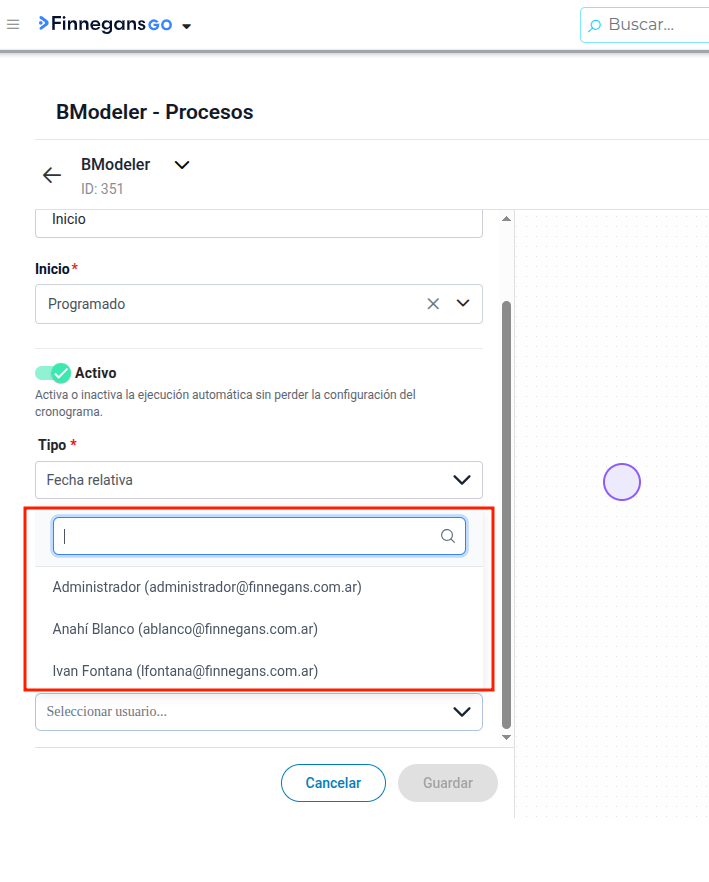
Task: Click the Buscar search magnifier icon
Action: [x=594, y=25]
